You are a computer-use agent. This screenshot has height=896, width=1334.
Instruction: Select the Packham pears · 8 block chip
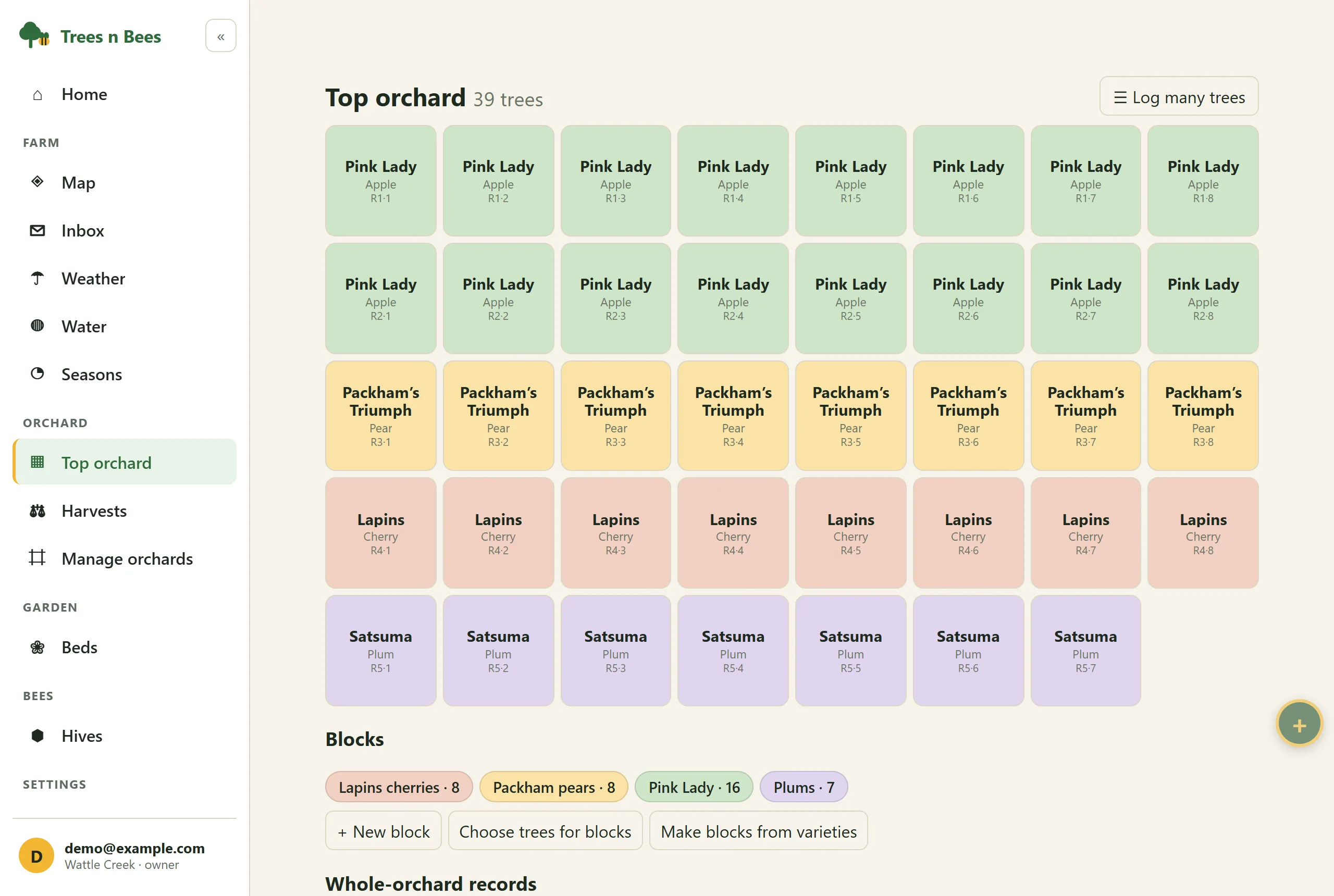coord(554,787)
